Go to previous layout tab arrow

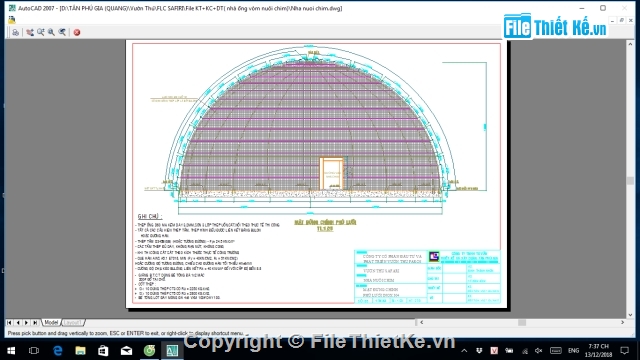click(x=18, y=322)
